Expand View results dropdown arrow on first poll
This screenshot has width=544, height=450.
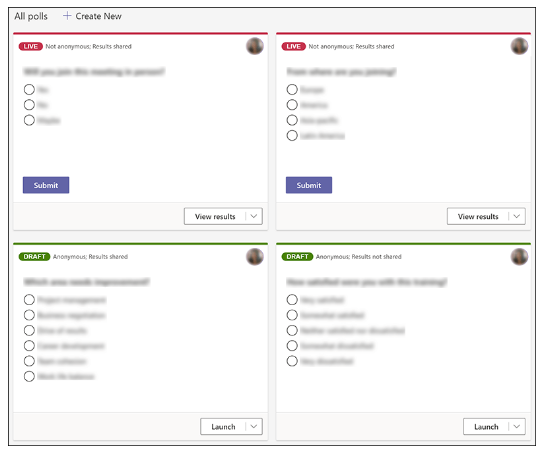[x=254, y=216]
